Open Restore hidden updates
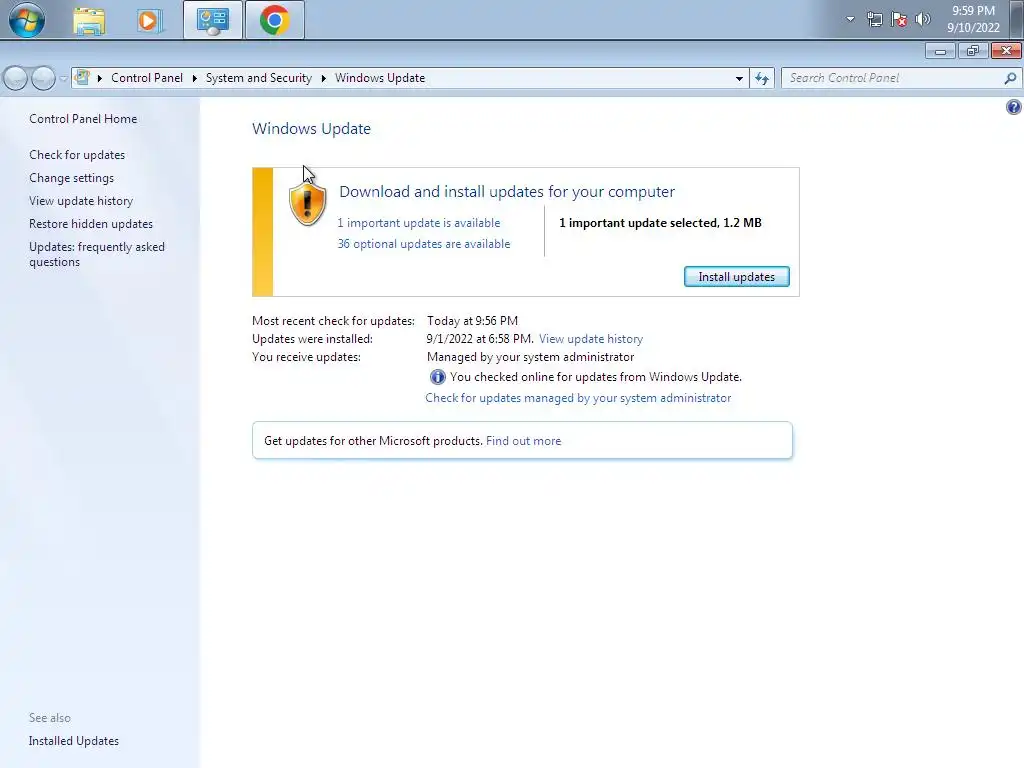Image resolution: width=1024 pixels, height=768 pixels. [x=91, y=223]
